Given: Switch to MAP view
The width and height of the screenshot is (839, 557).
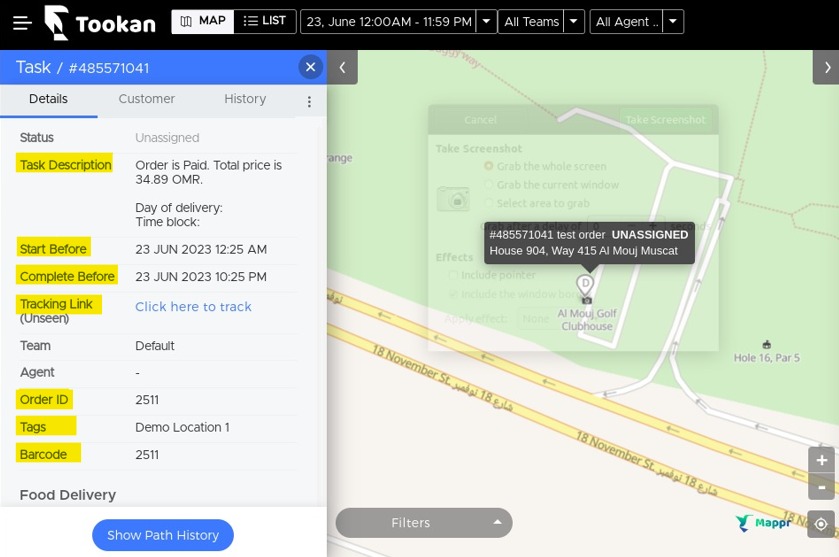Looking at the screenshot, I should point(203,21).
